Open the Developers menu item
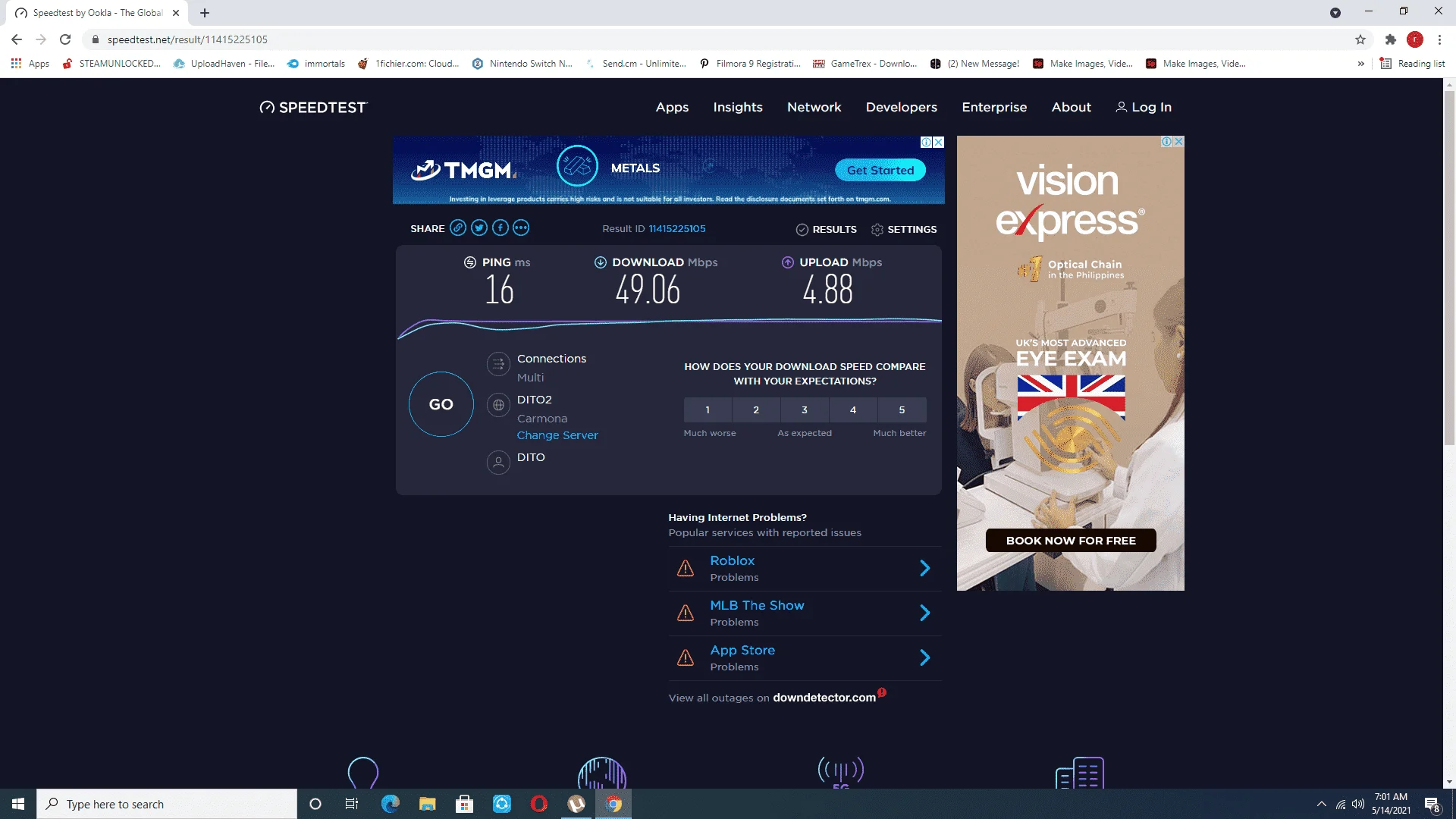Image resolution: width=1456 pixels, height=819 pixels. pyautogui.click(x=902, y=107)
